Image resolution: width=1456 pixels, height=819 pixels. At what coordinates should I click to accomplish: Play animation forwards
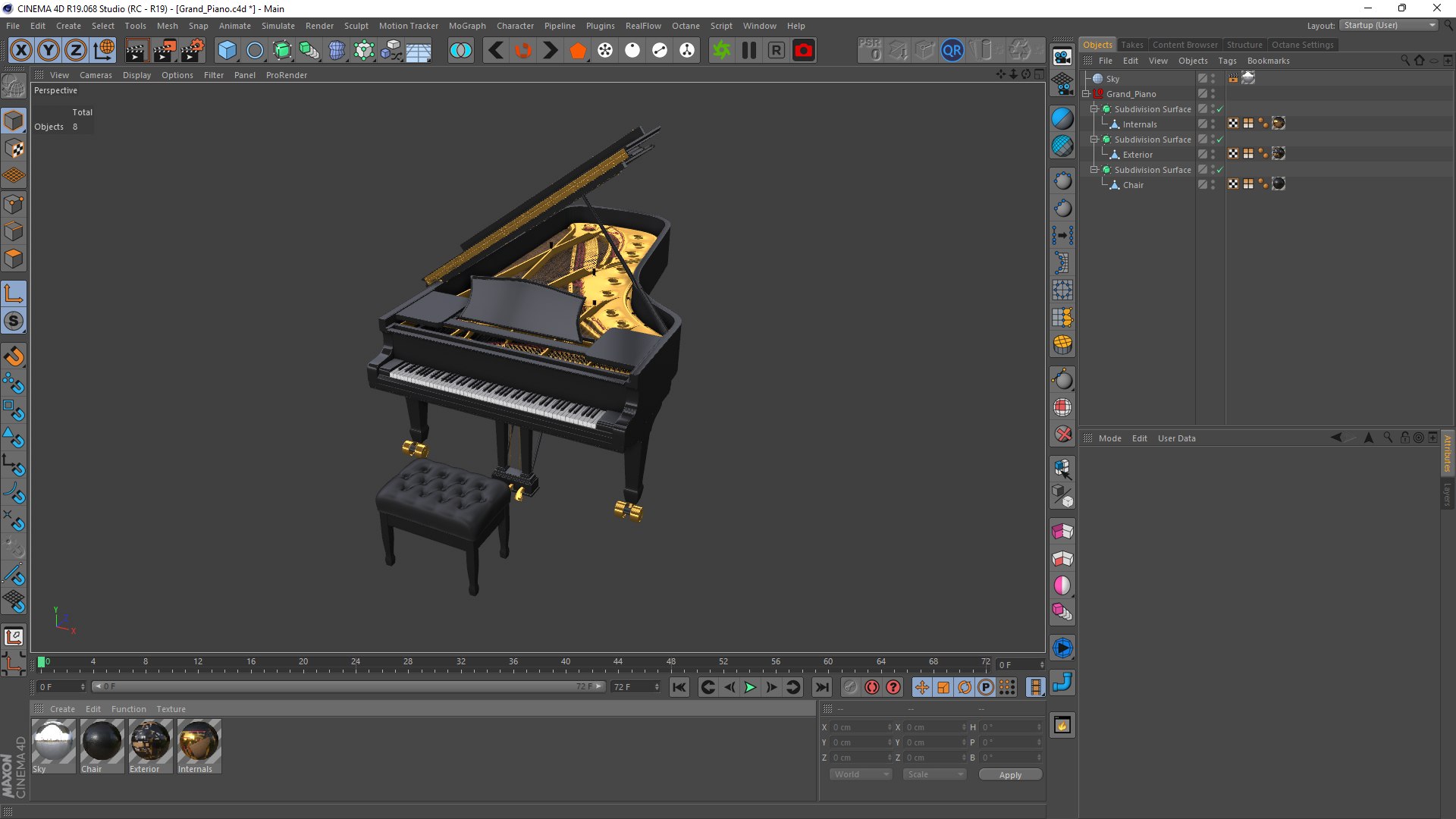click(x=750, y=687)
